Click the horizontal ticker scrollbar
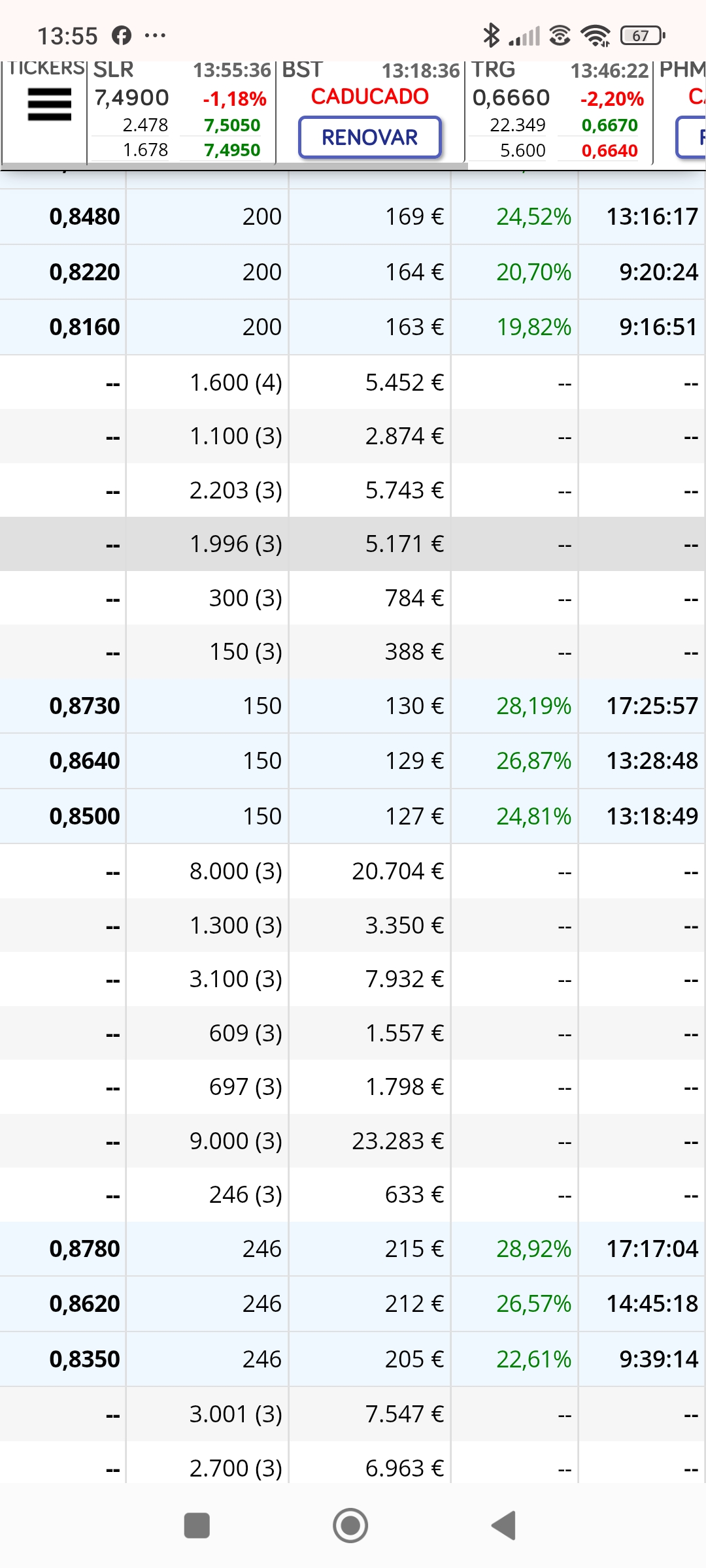The height and width of the screenshot is (1568, 706). coord(235,166)
